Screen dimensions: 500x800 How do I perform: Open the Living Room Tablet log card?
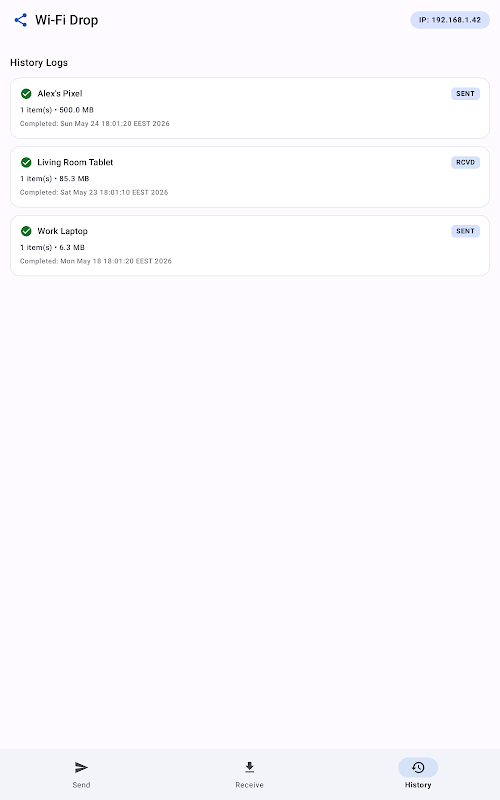pyautogui.click(x=250, y=177)
